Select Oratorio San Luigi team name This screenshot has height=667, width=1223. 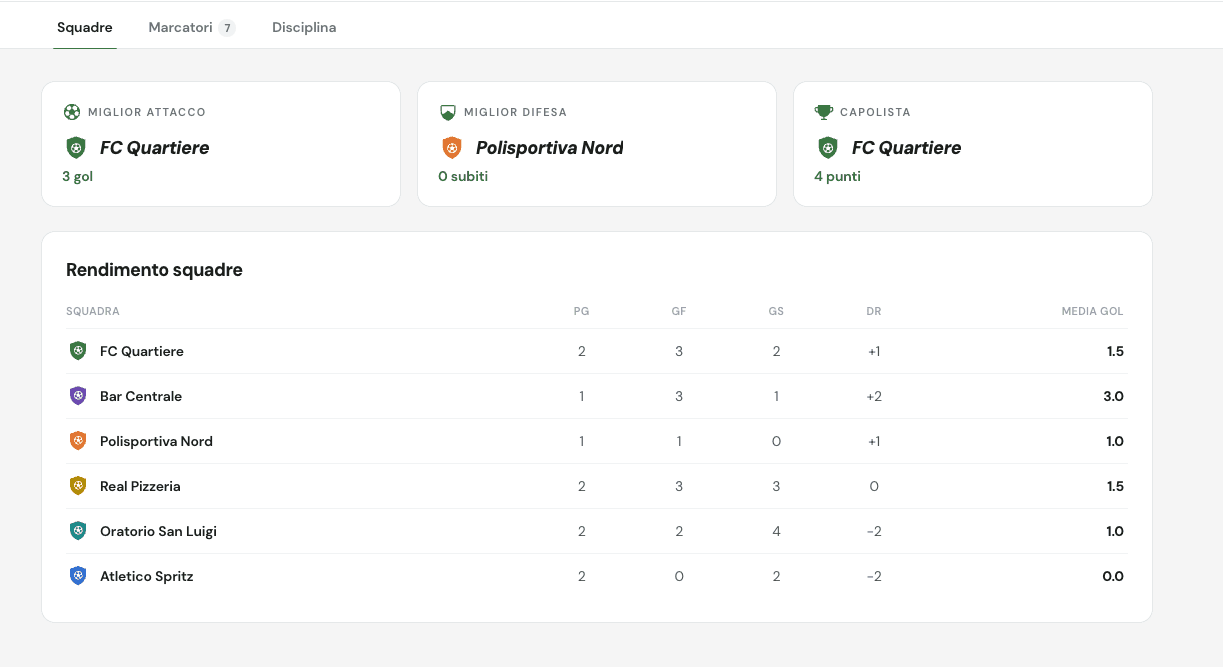[x=158, y=531]
